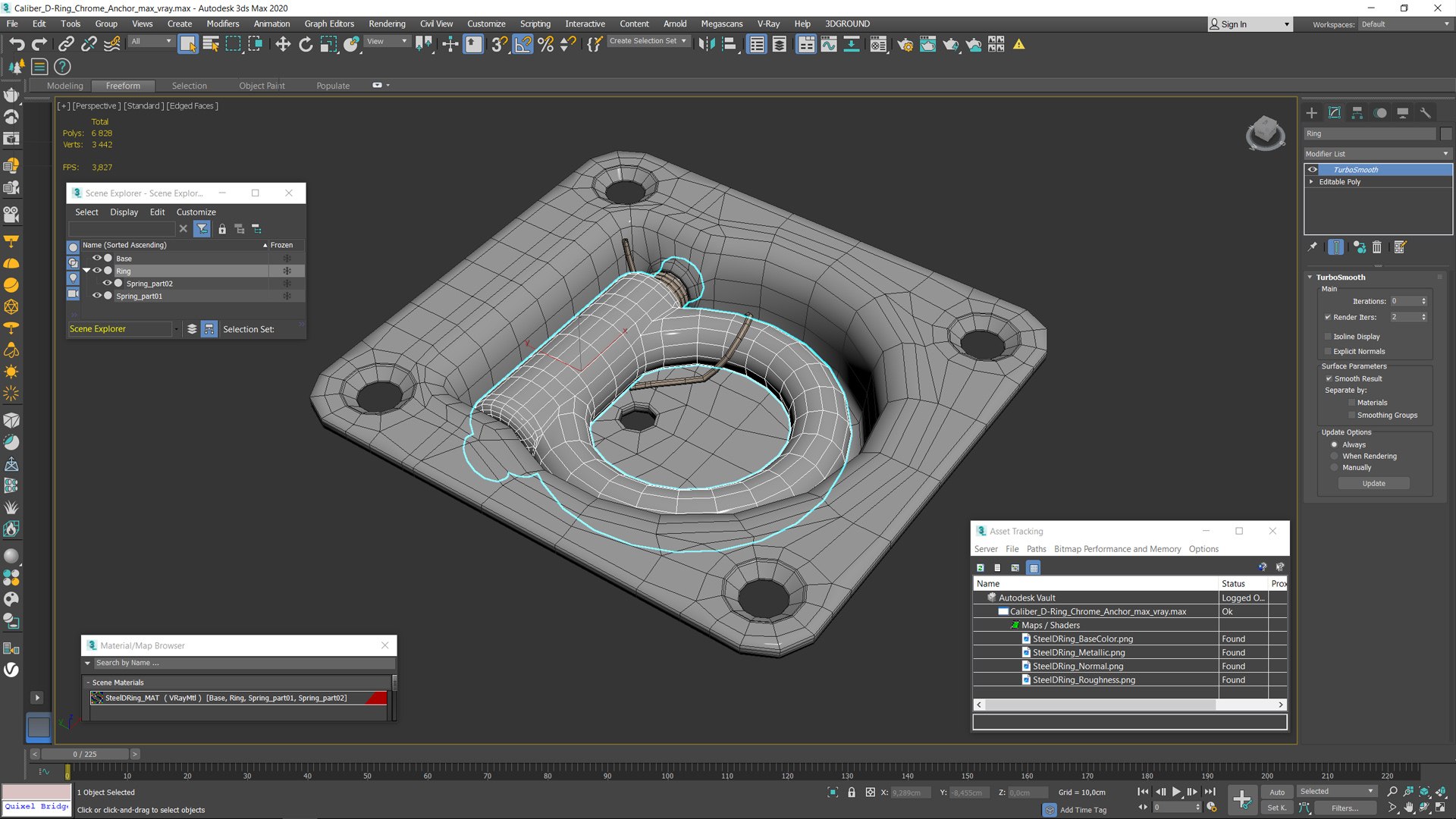The image size is (1456, 819).
Task: Toggle the Angle Snap icon
Action: coord(523,44)
